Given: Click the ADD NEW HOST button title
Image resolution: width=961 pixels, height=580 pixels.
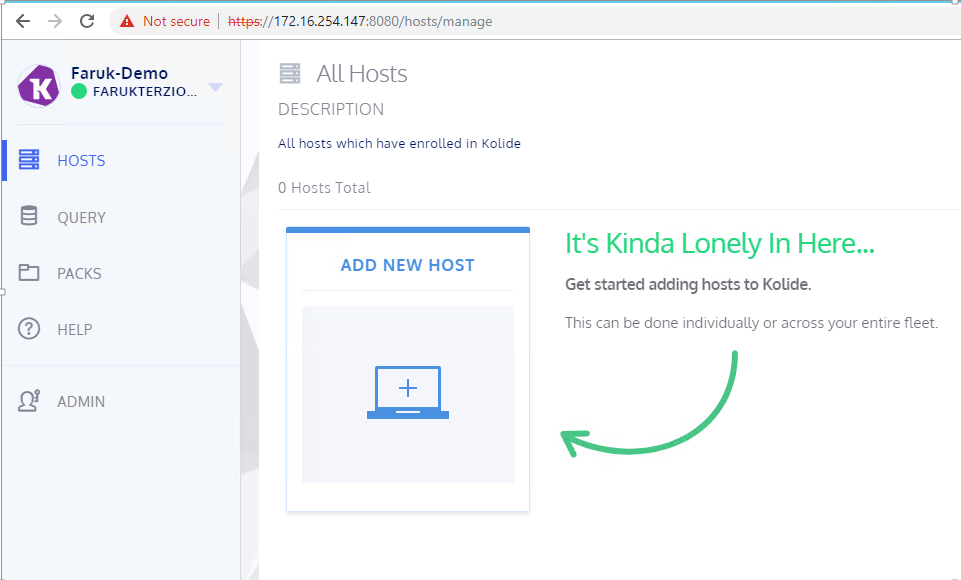Looking at the screenshot, I should (x=408, y=265).
